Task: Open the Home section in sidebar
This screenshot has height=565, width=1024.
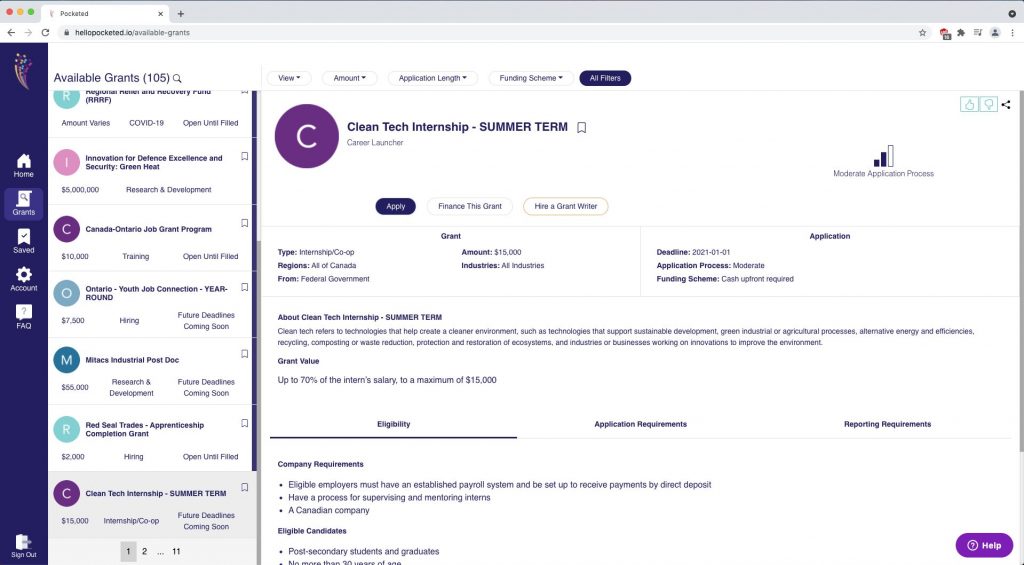Action: pyautogui.click(x=24, y=165)
